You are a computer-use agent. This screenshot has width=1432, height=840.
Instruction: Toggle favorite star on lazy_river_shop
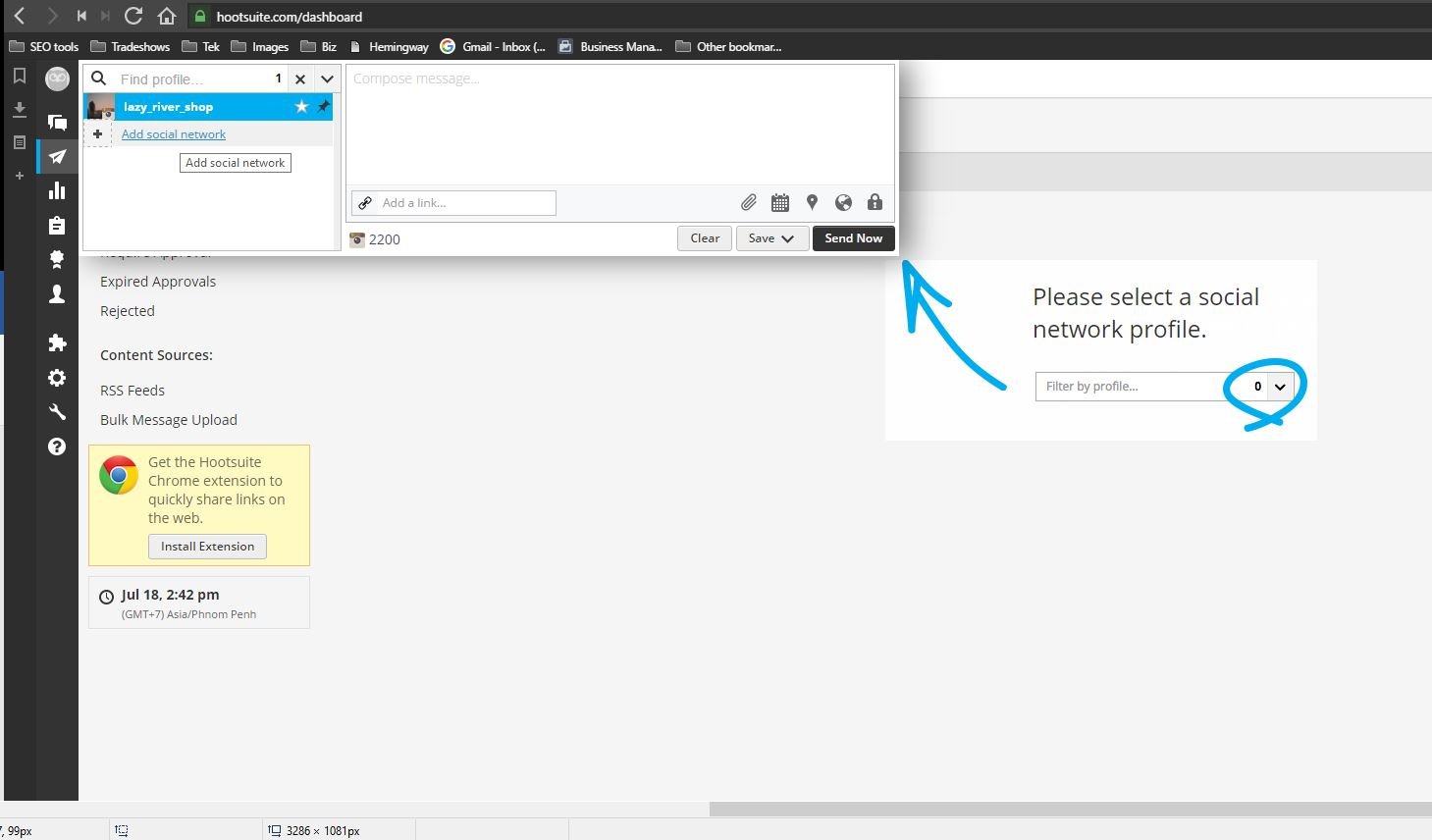point(301,106)
